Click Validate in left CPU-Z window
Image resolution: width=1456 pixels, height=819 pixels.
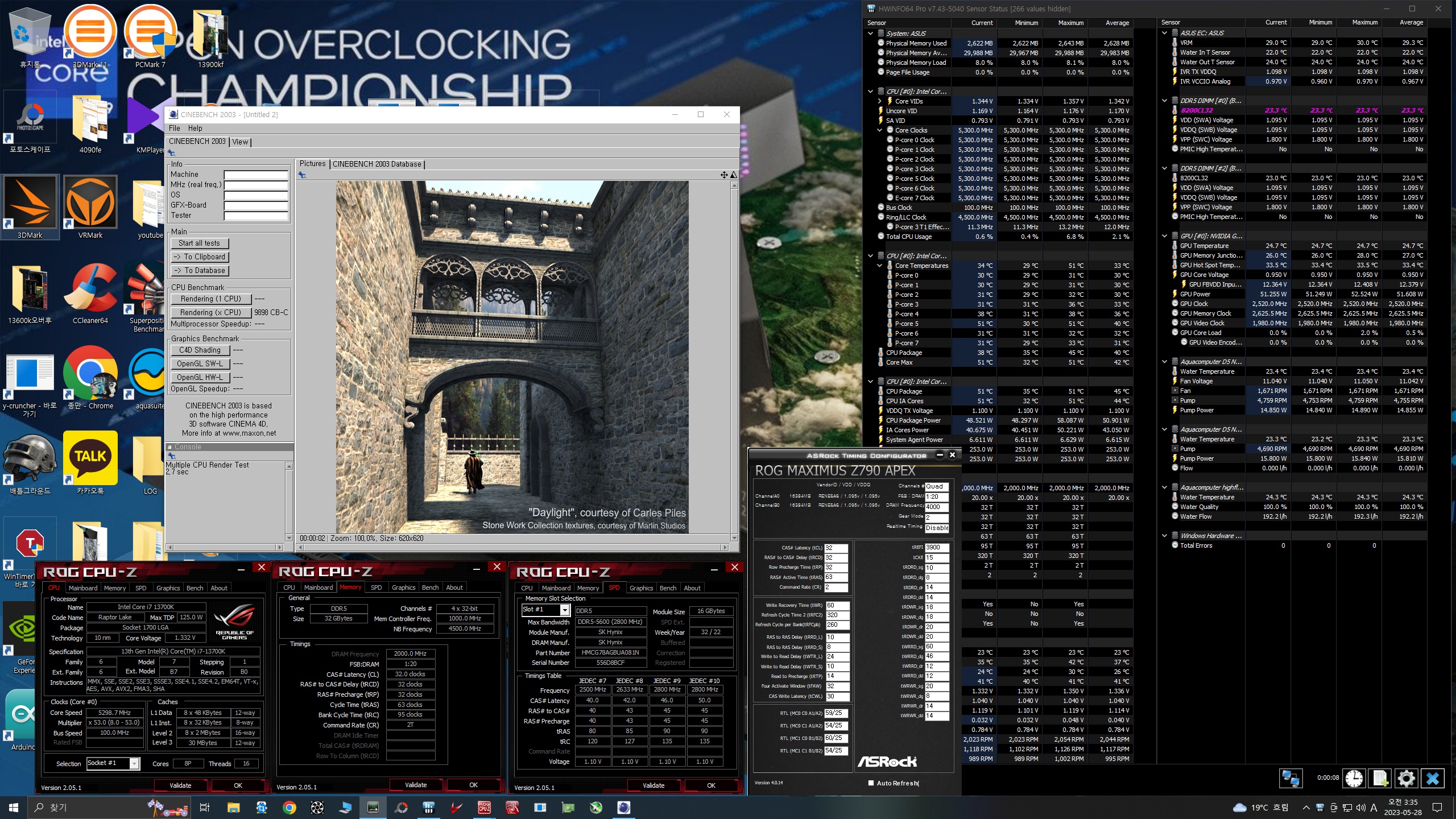tap(180, 785)
